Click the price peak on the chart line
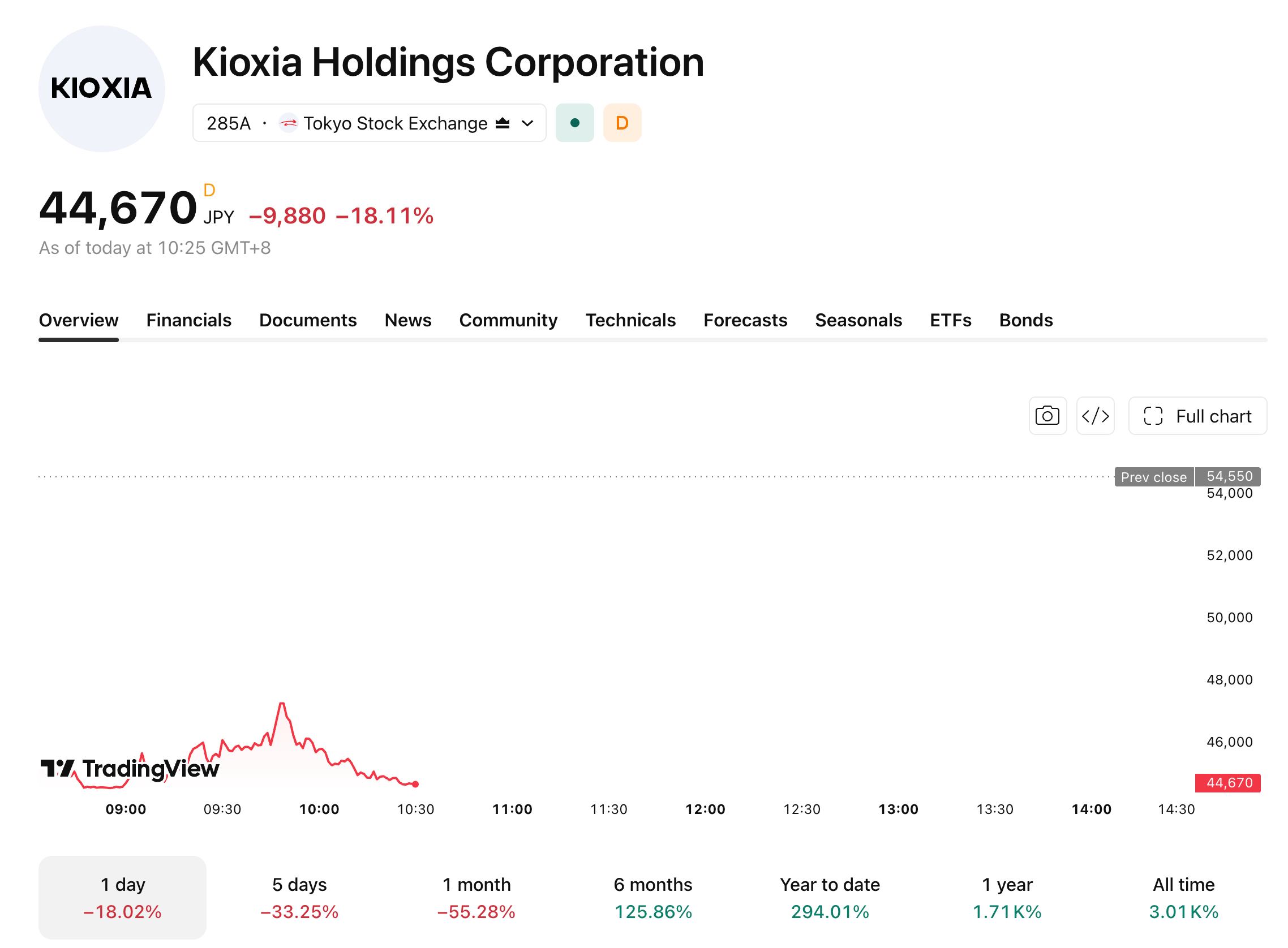The image size is (1288, 948). pyautogui.click(x=282, y=704)
